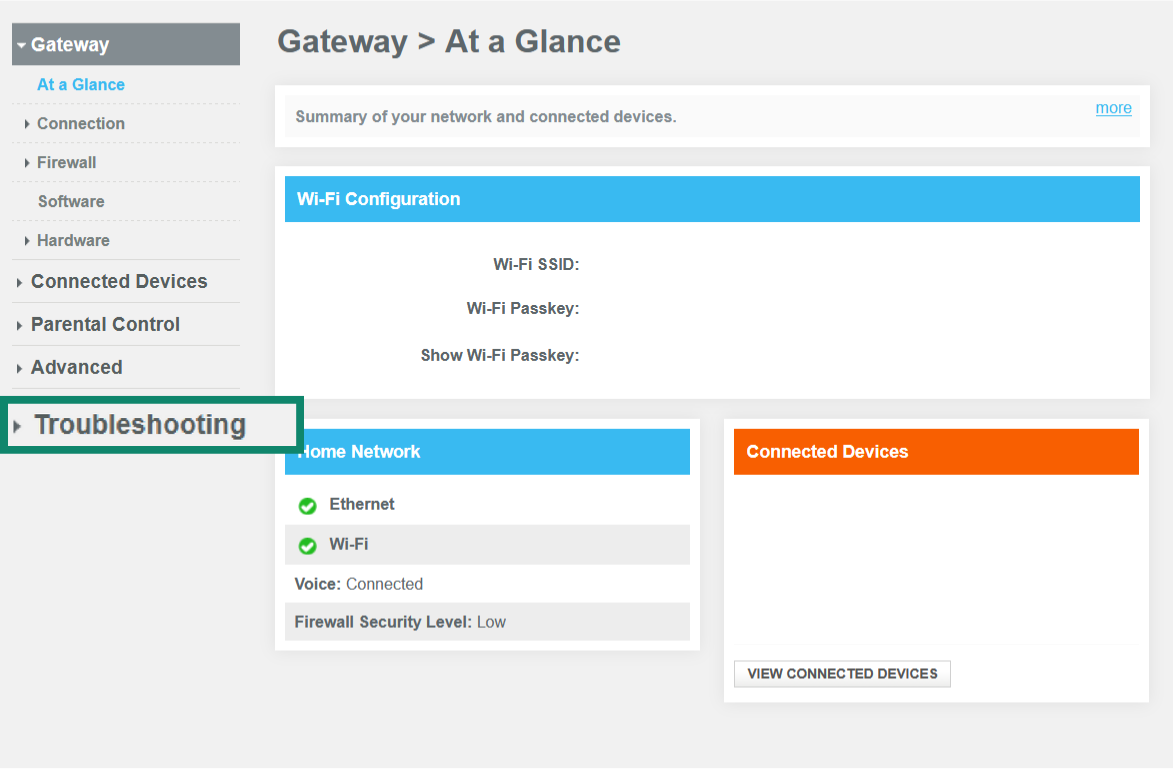The image size is (1173, 769).
Task: Click the Ethernet status check icon
Action: tap(307, 506)
